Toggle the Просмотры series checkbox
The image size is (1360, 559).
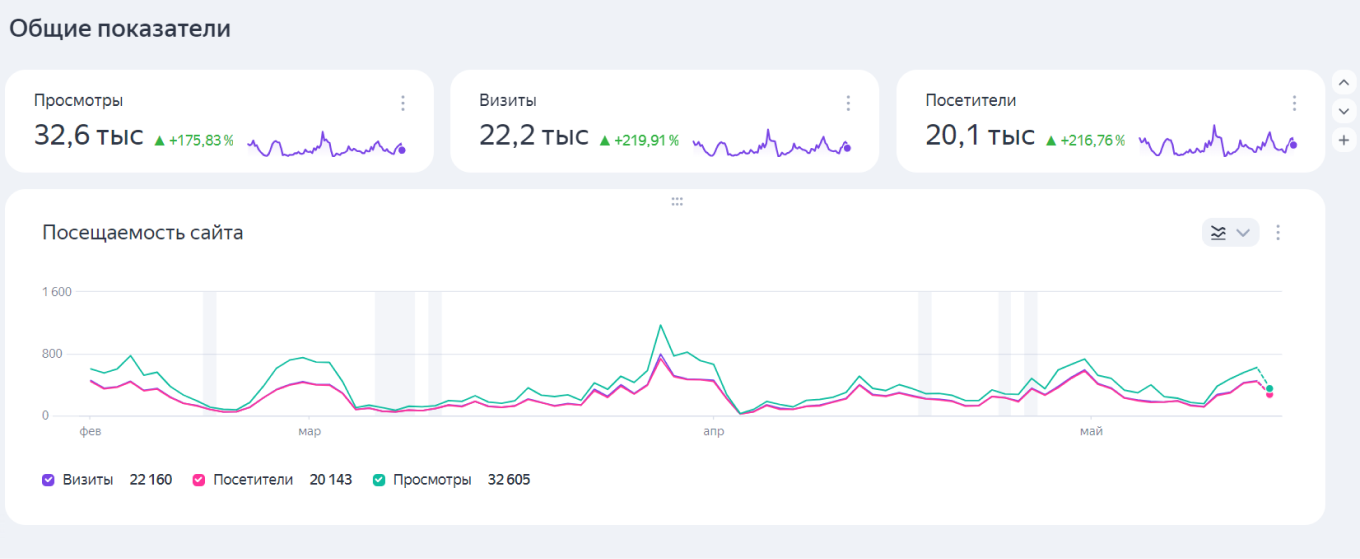pos(379,480)
